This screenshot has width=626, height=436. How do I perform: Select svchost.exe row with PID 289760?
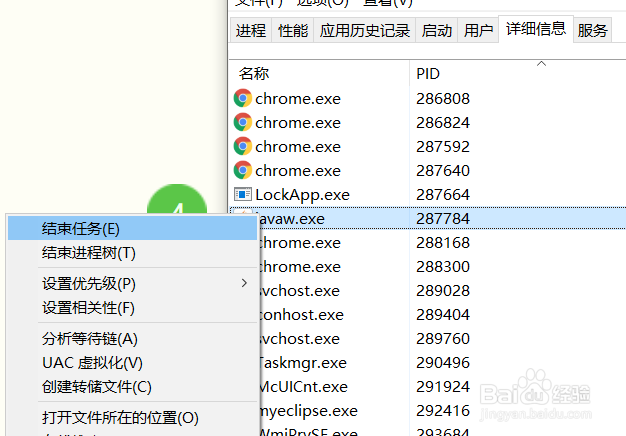(442, 339)
